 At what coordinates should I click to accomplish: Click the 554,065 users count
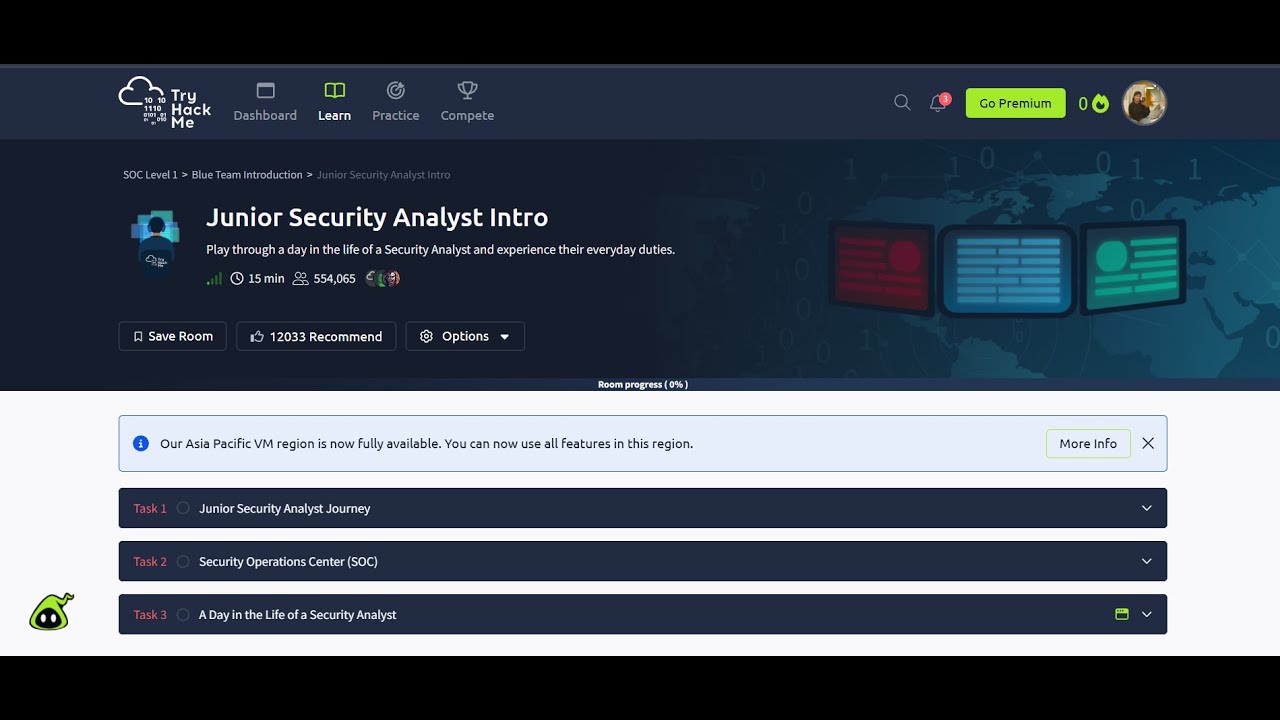pyautogui.click(x=324, y=278)
